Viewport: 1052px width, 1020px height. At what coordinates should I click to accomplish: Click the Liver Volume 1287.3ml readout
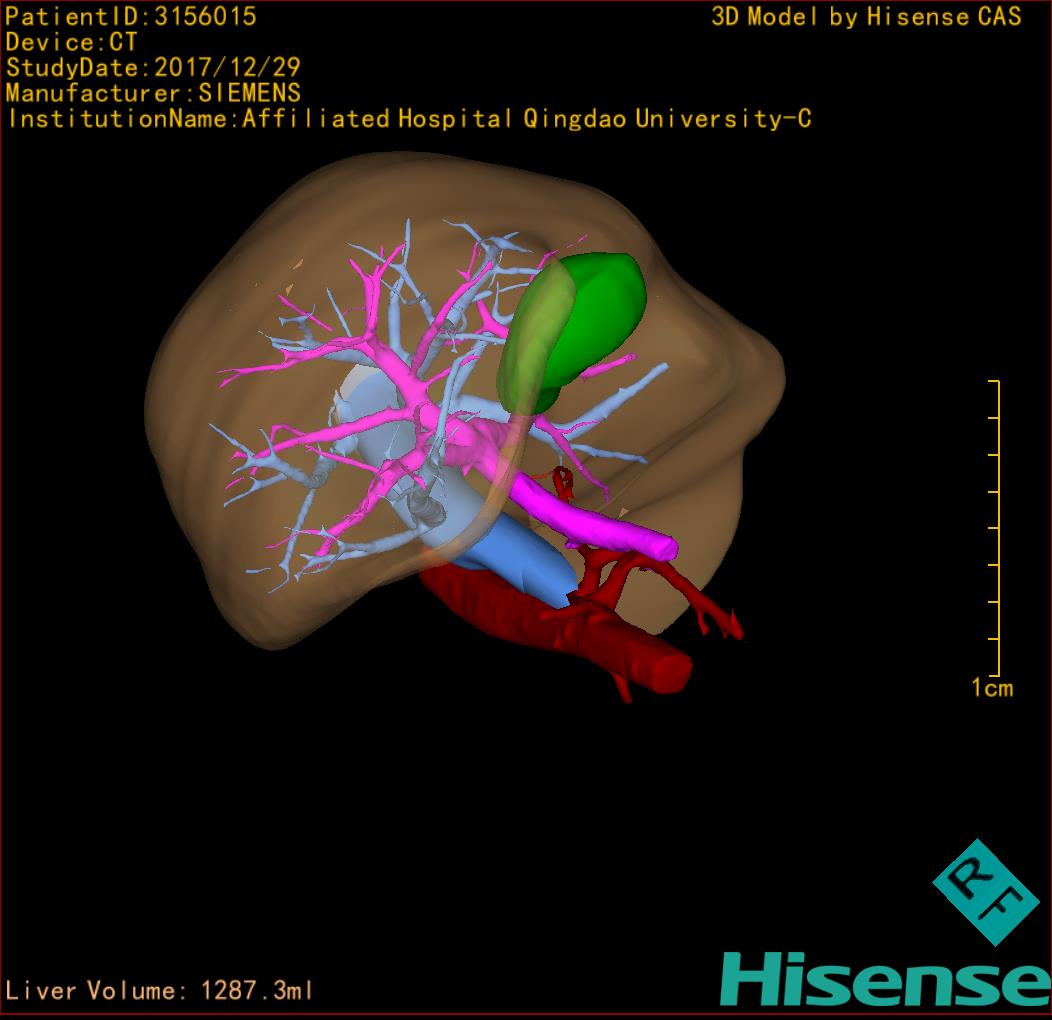pyautogui.click(x=160, y=991)
